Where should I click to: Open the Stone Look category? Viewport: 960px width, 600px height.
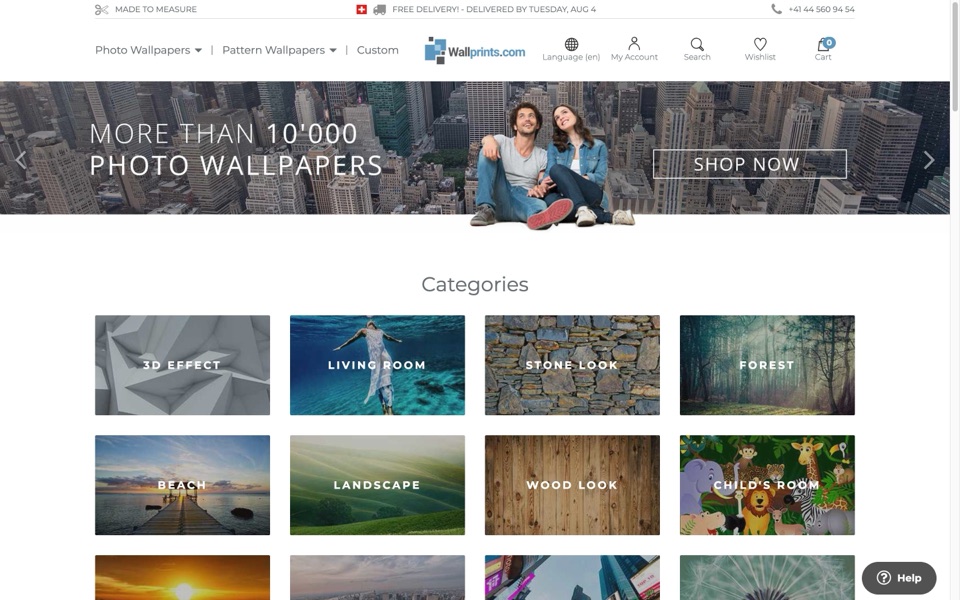pyautogui.click(x=572, y=365)
